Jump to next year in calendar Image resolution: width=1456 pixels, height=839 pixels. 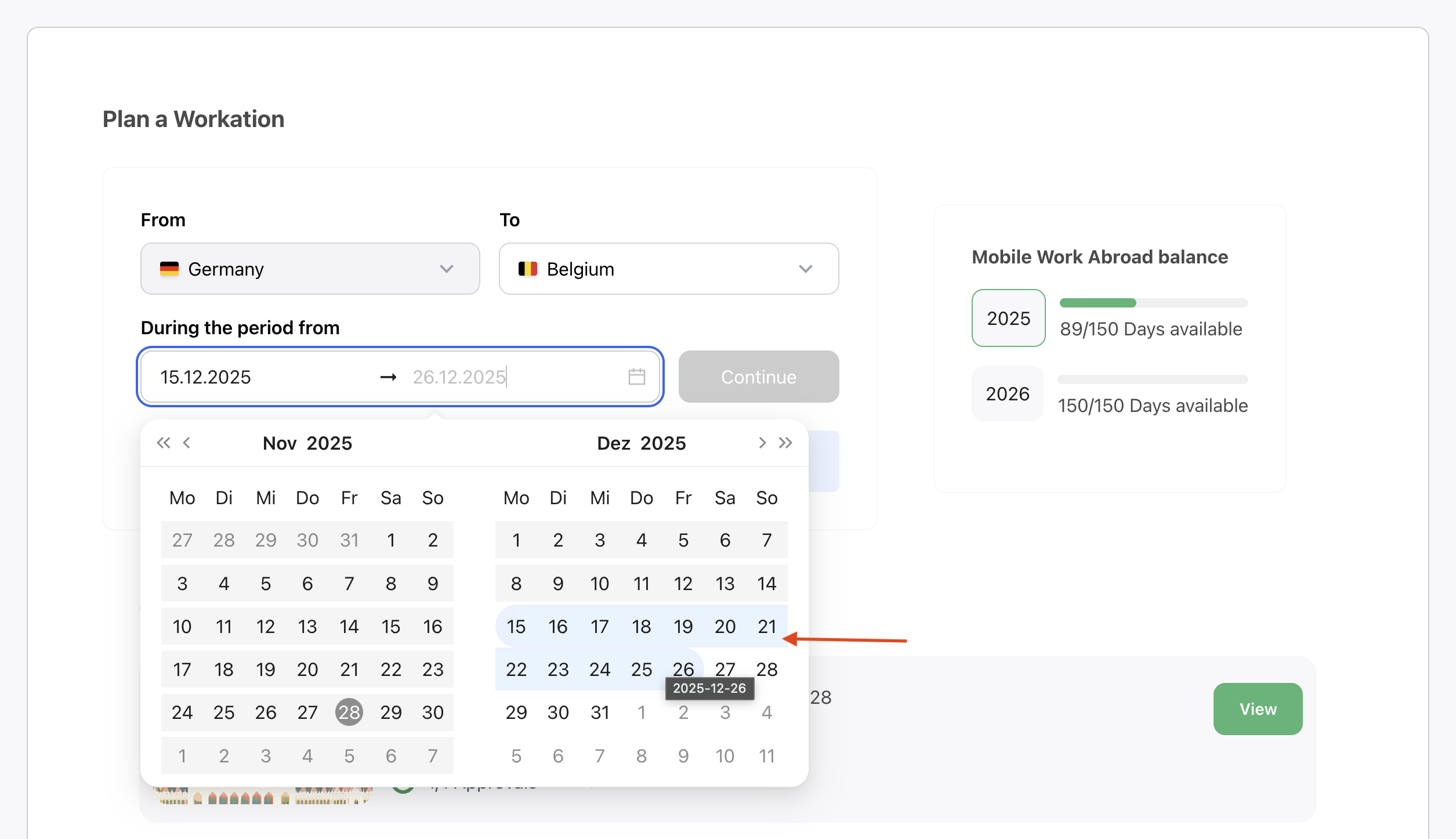click(x=785, y=443)
